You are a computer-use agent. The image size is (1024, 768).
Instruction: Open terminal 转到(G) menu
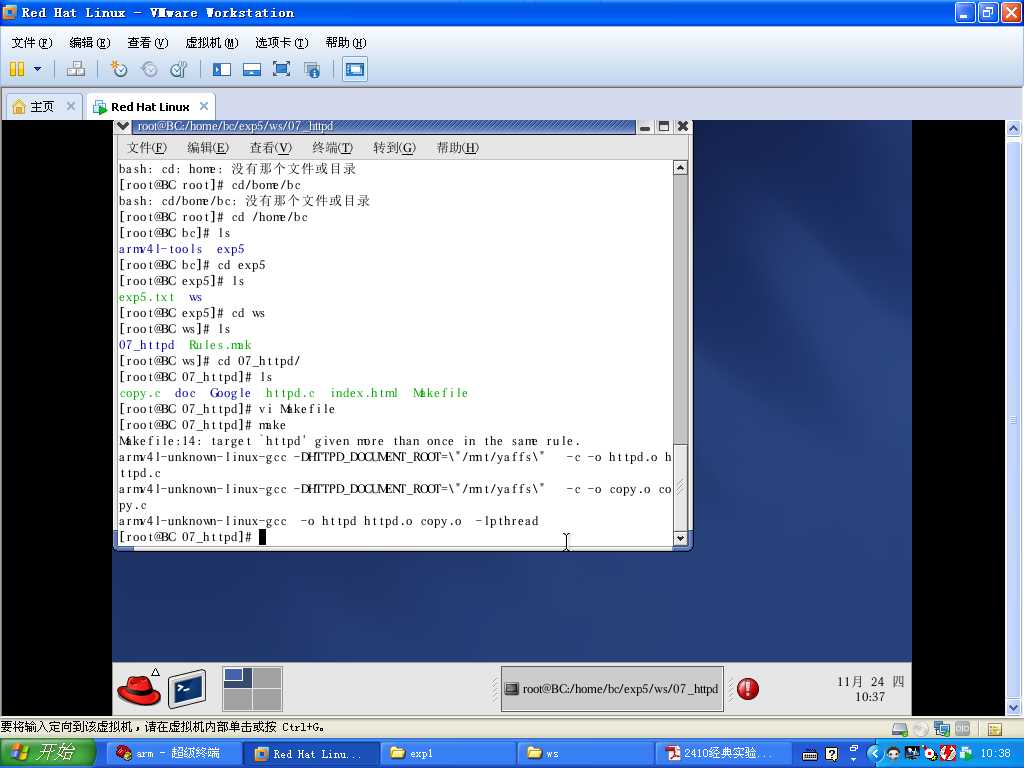coord(394,148)
